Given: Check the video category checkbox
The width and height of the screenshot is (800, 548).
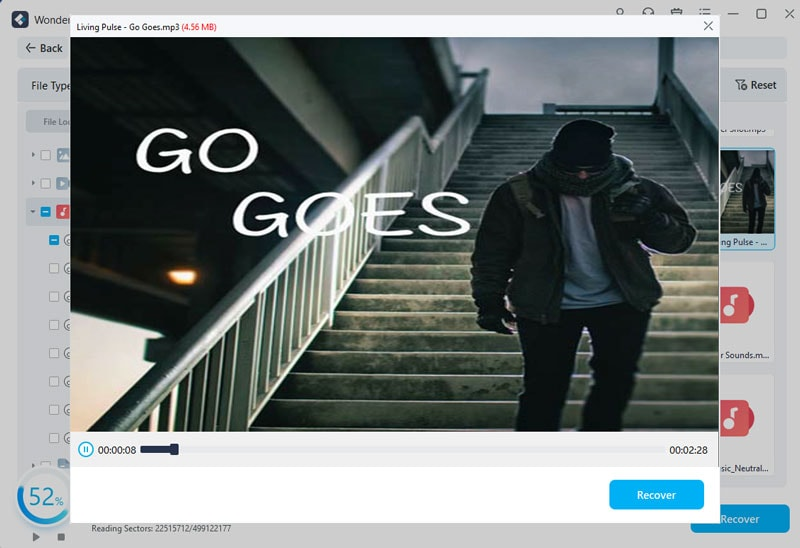Looking at the screenshot, I should point(45,183).
